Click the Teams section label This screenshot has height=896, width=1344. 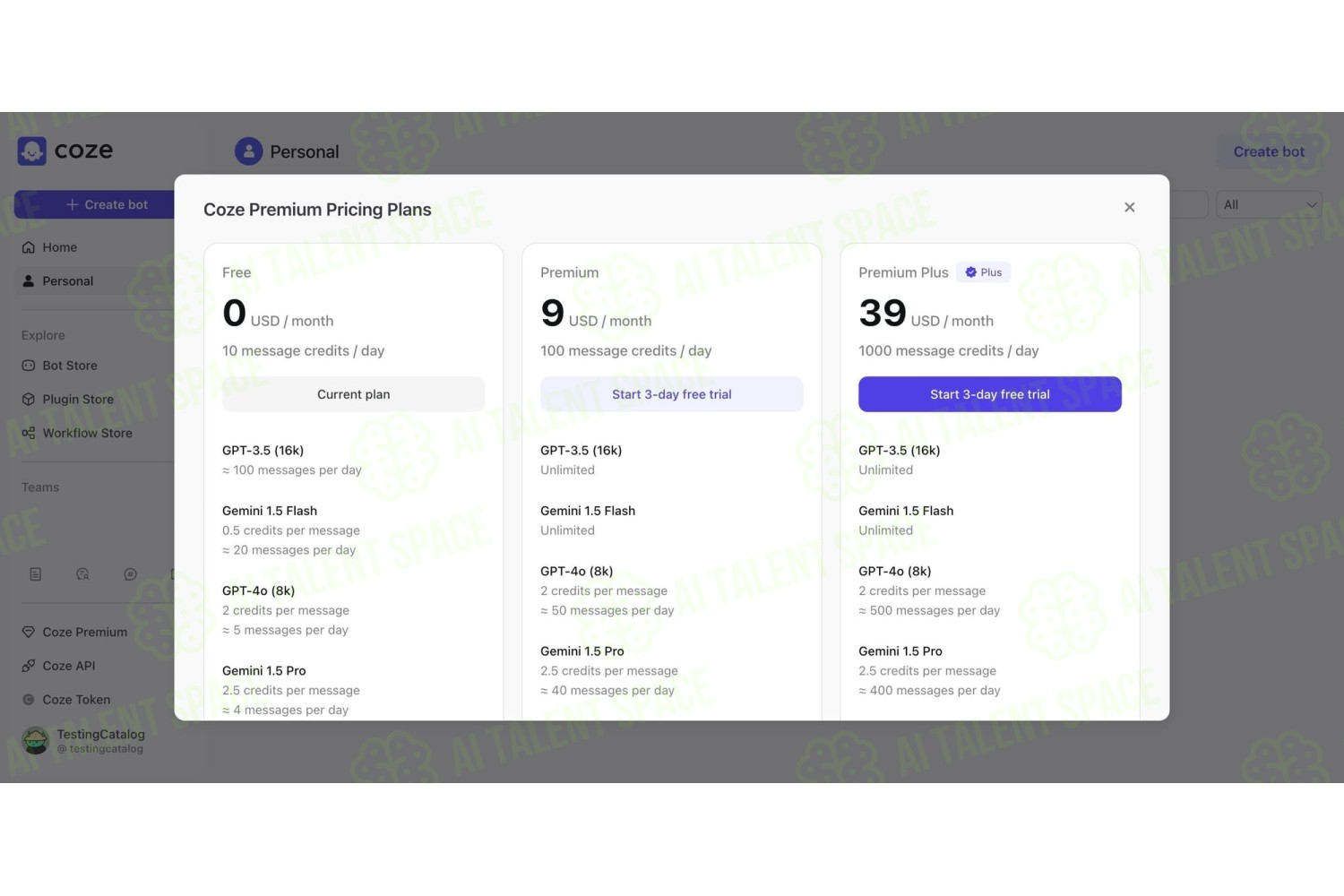coord(40,487)
